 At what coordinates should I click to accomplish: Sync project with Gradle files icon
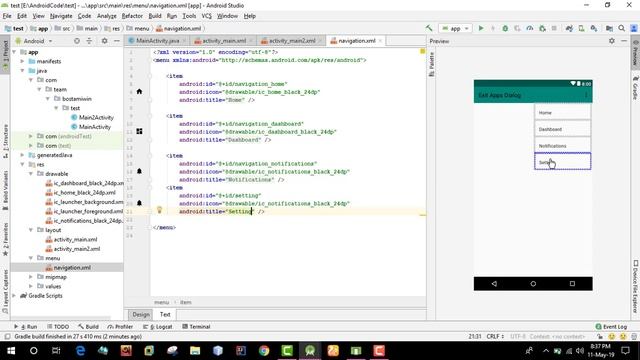[x=569, y=28]
